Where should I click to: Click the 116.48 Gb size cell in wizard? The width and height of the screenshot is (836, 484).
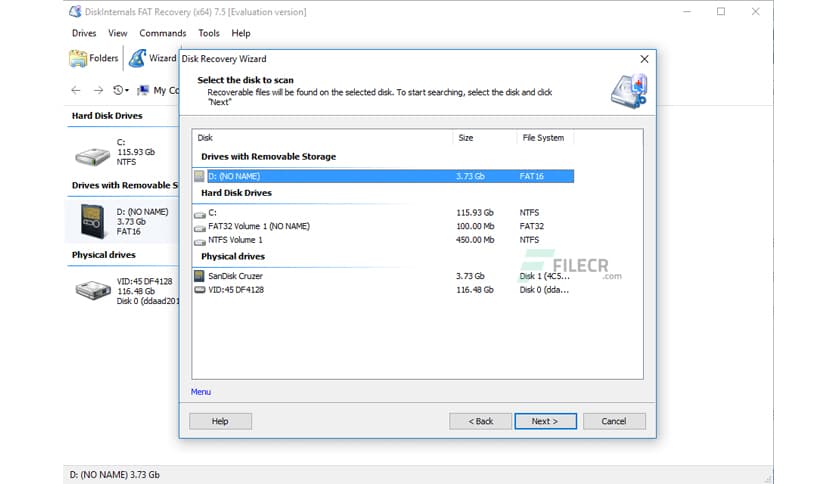475,289
